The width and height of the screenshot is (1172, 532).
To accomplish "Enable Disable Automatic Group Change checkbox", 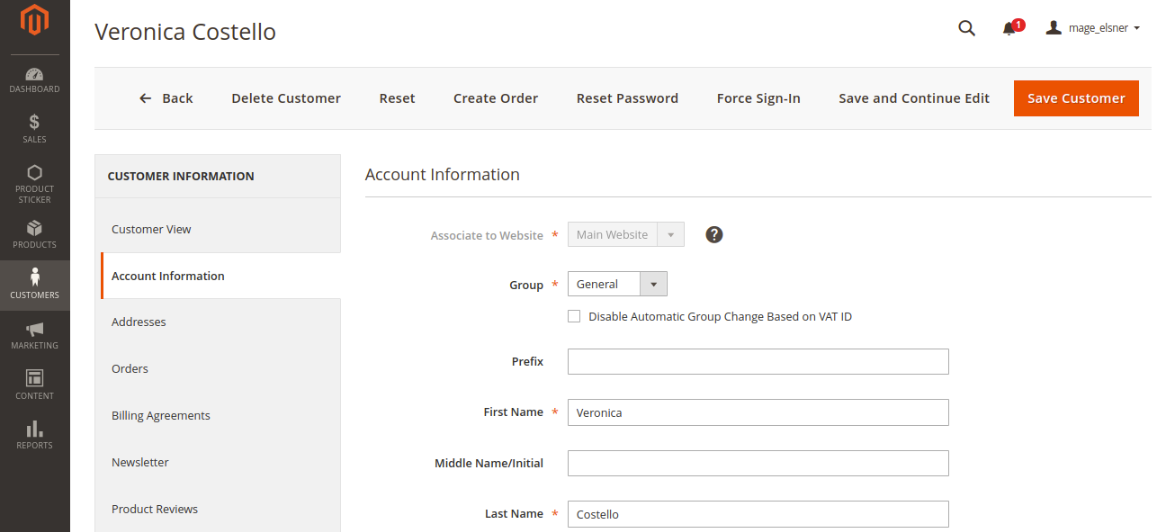I will (574, 316).
